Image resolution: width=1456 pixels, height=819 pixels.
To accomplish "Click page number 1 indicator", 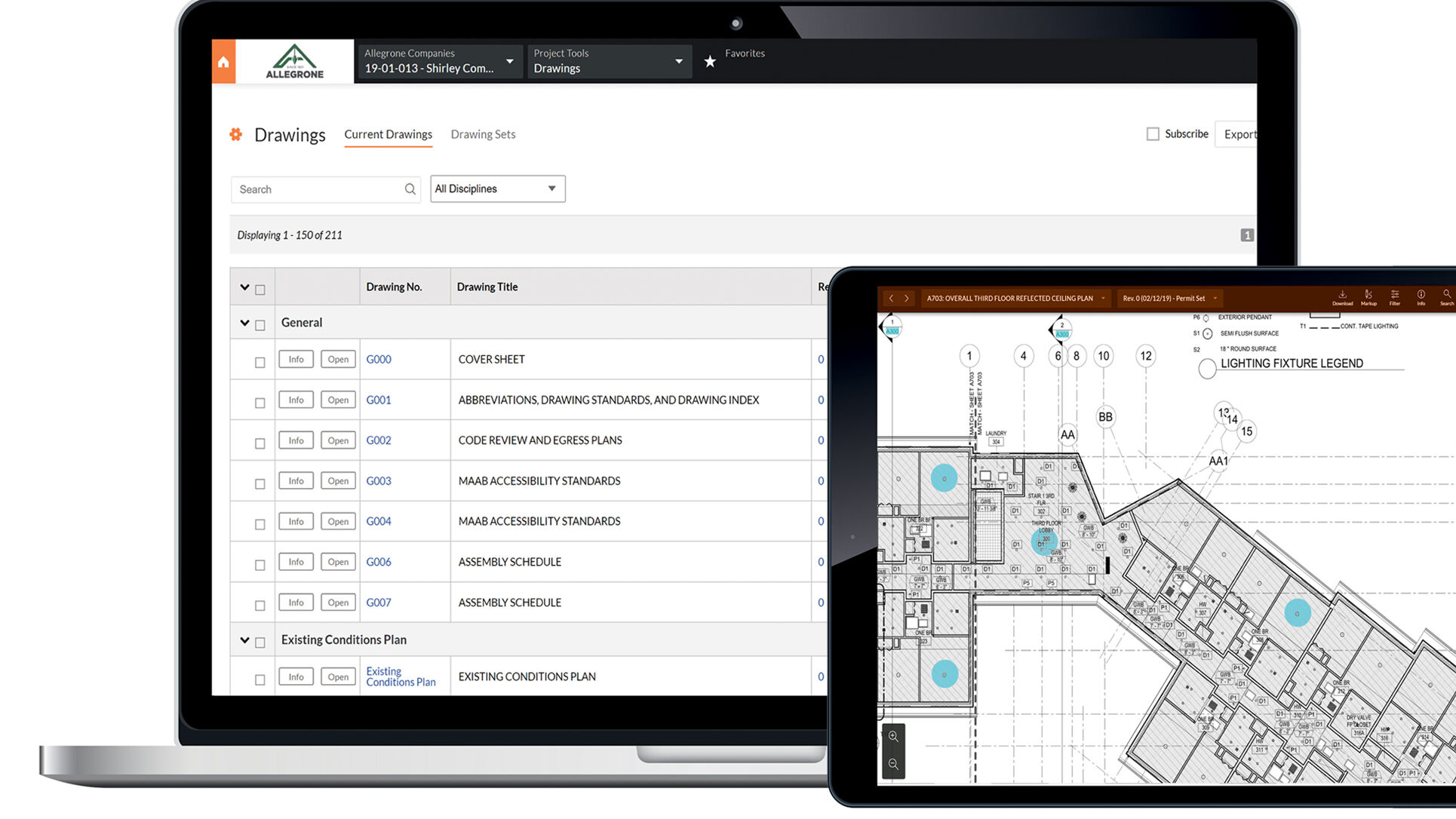I will click(x=1247, y=235).
